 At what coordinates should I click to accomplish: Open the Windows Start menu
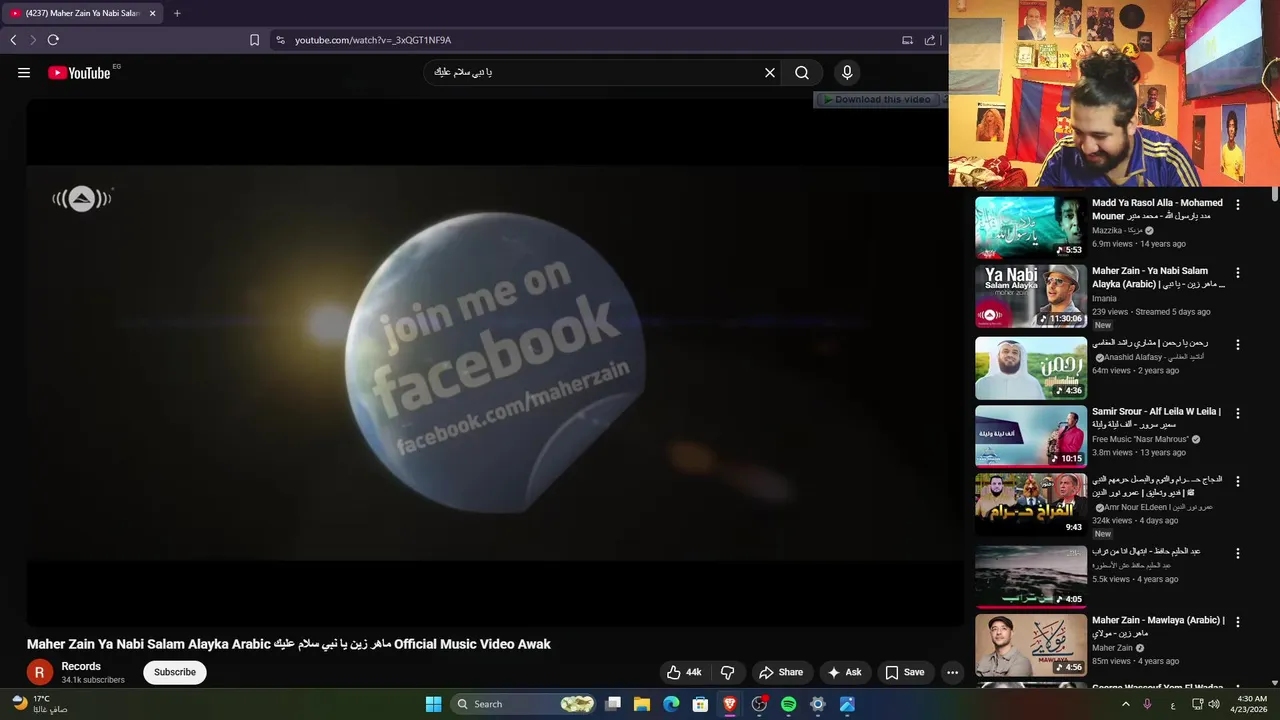[433, 704]
